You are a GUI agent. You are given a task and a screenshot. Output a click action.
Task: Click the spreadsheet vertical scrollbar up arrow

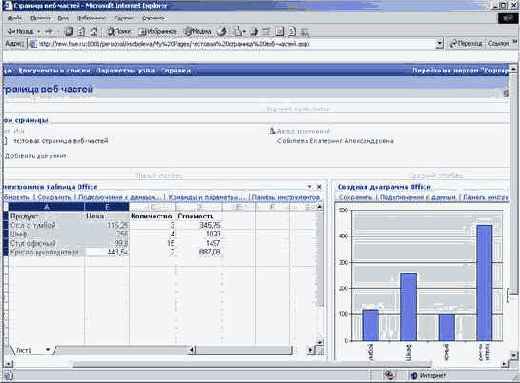click(x=319, y=207)
